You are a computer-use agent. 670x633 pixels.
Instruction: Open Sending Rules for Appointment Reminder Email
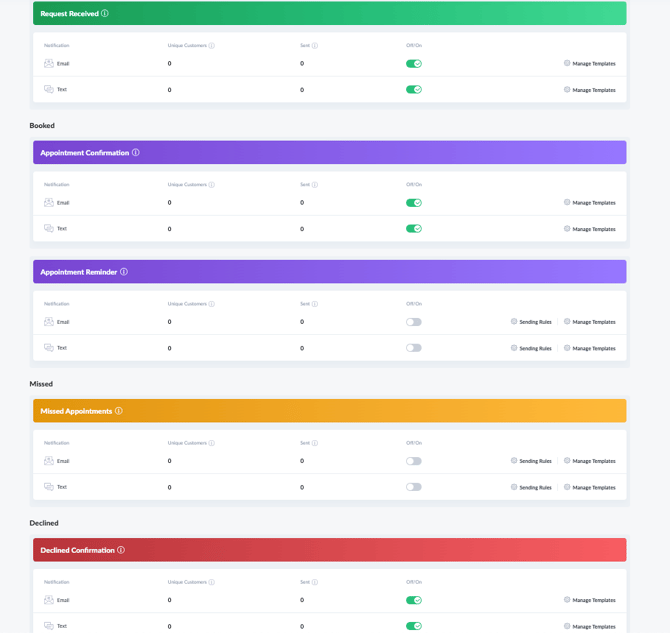[x=531, y=322]
